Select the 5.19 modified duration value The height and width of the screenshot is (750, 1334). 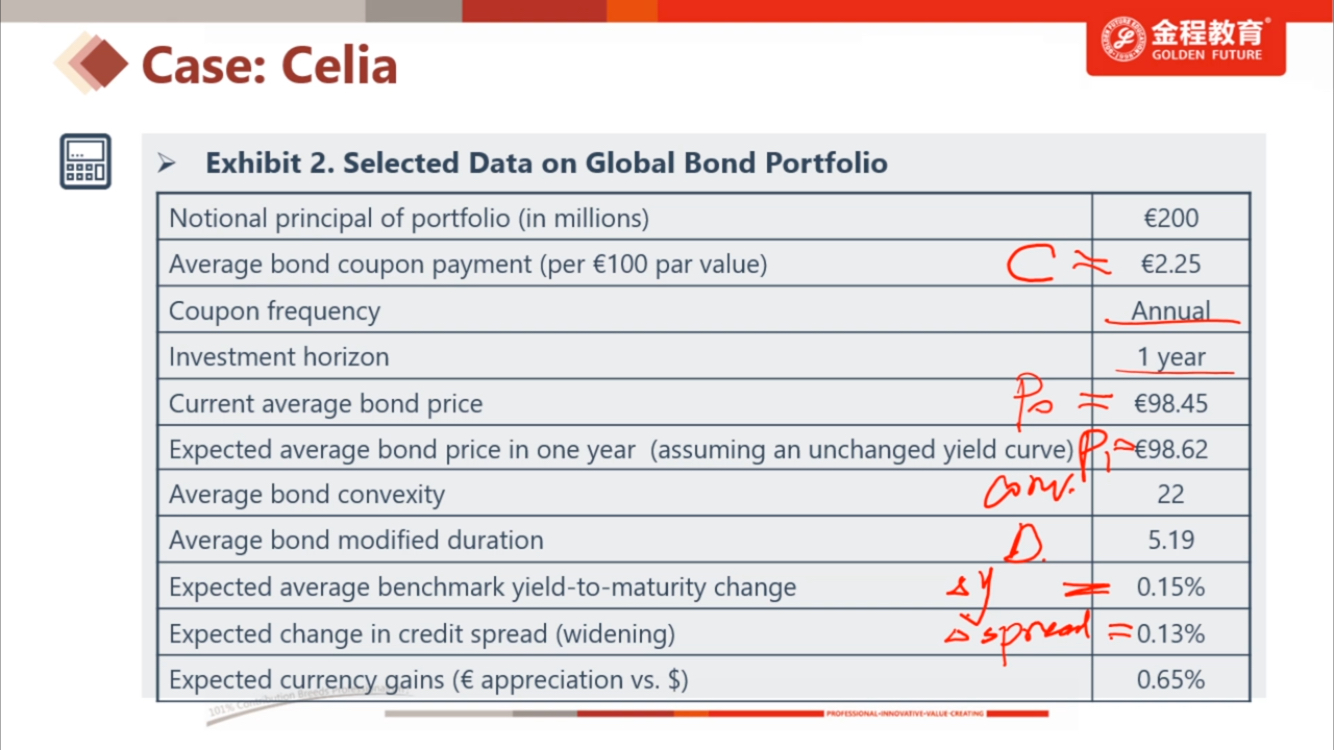[1170, 540]
